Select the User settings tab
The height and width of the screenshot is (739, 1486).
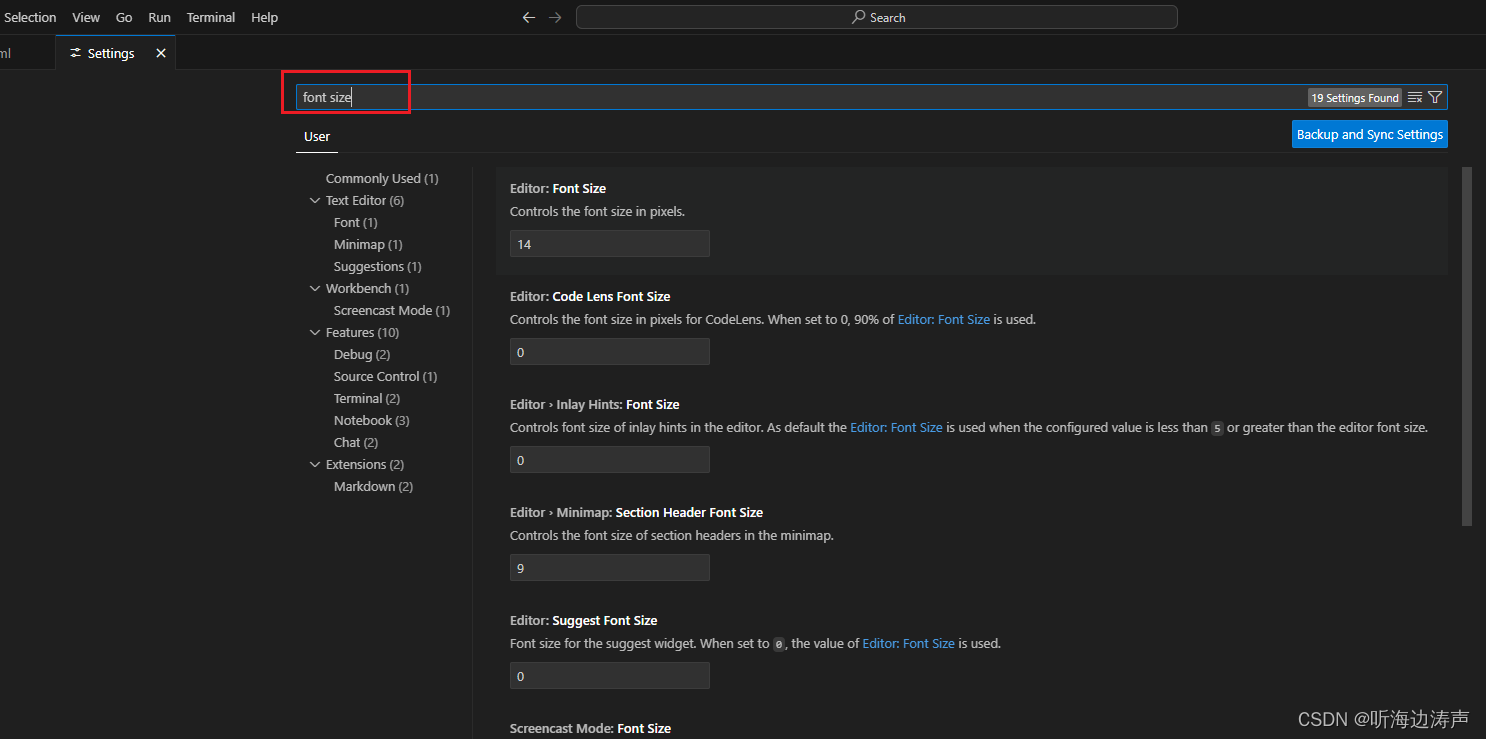317,136
